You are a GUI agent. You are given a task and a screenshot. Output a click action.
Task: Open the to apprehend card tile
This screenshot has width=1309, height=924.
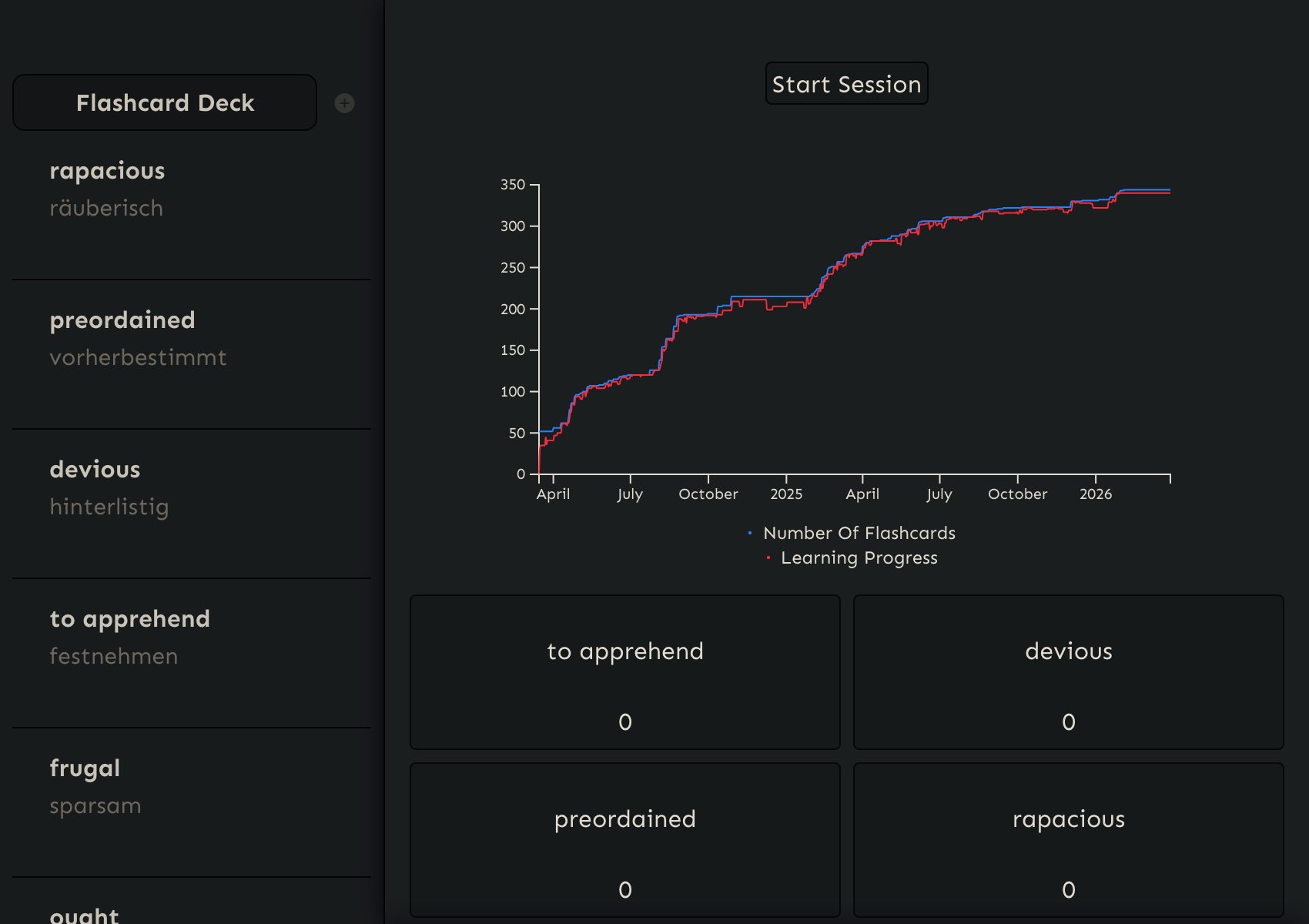point(625,672)
